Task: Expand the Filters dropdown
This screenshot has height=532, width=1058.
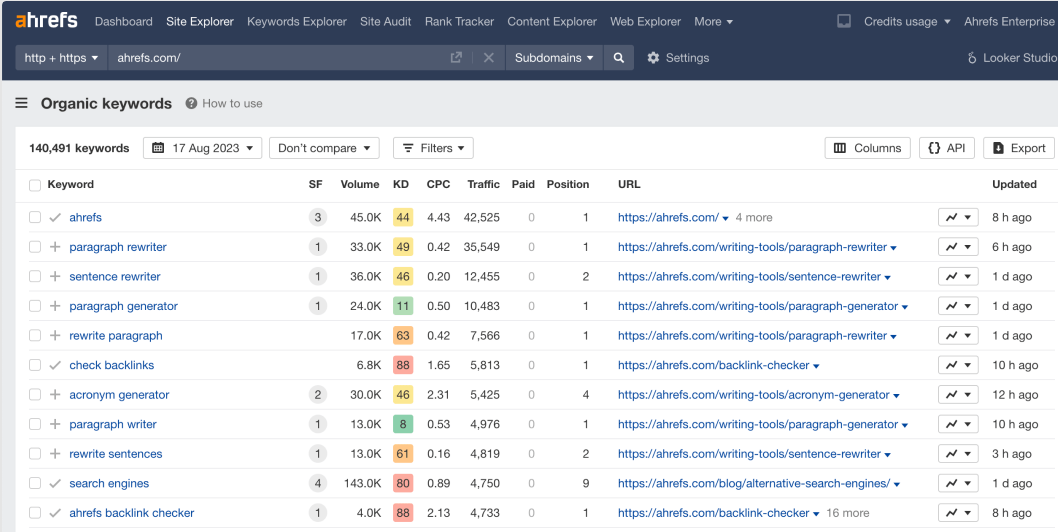Action: coord(433,148)
